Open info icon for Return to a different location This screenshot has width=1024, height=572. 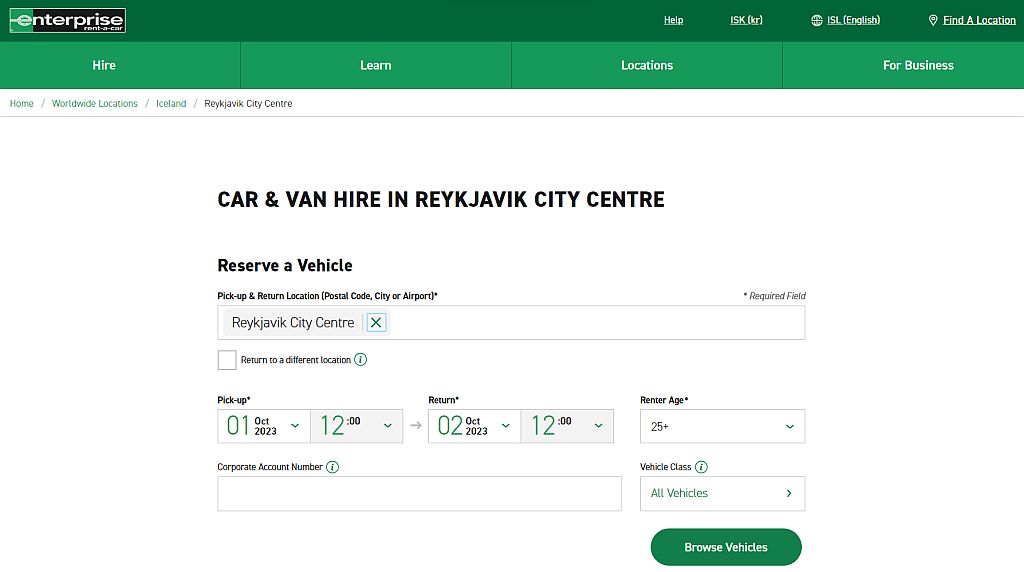coord(360,360)
